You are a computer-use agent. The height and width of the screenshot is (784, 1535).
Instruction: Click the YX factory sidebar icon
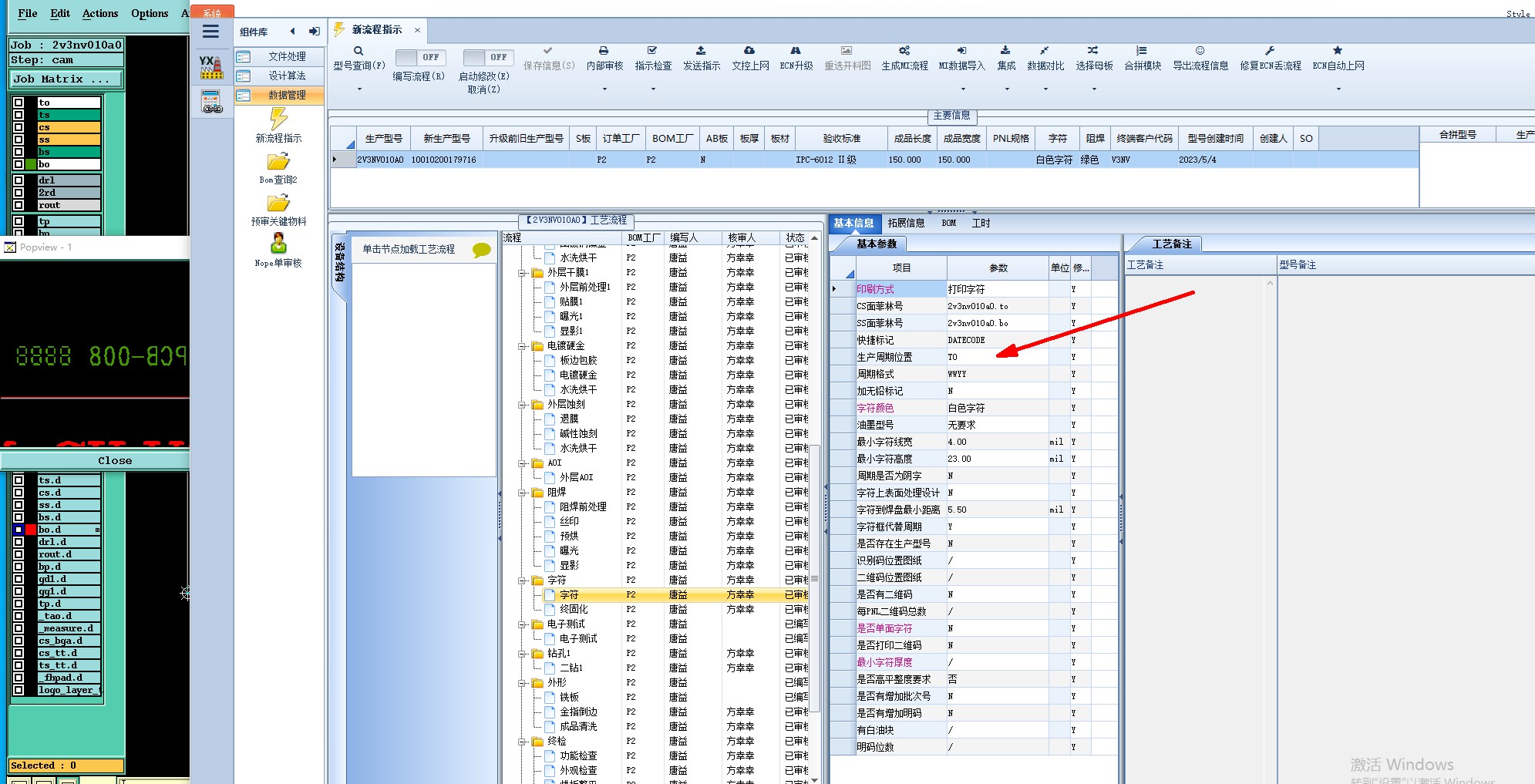[210, 67]
